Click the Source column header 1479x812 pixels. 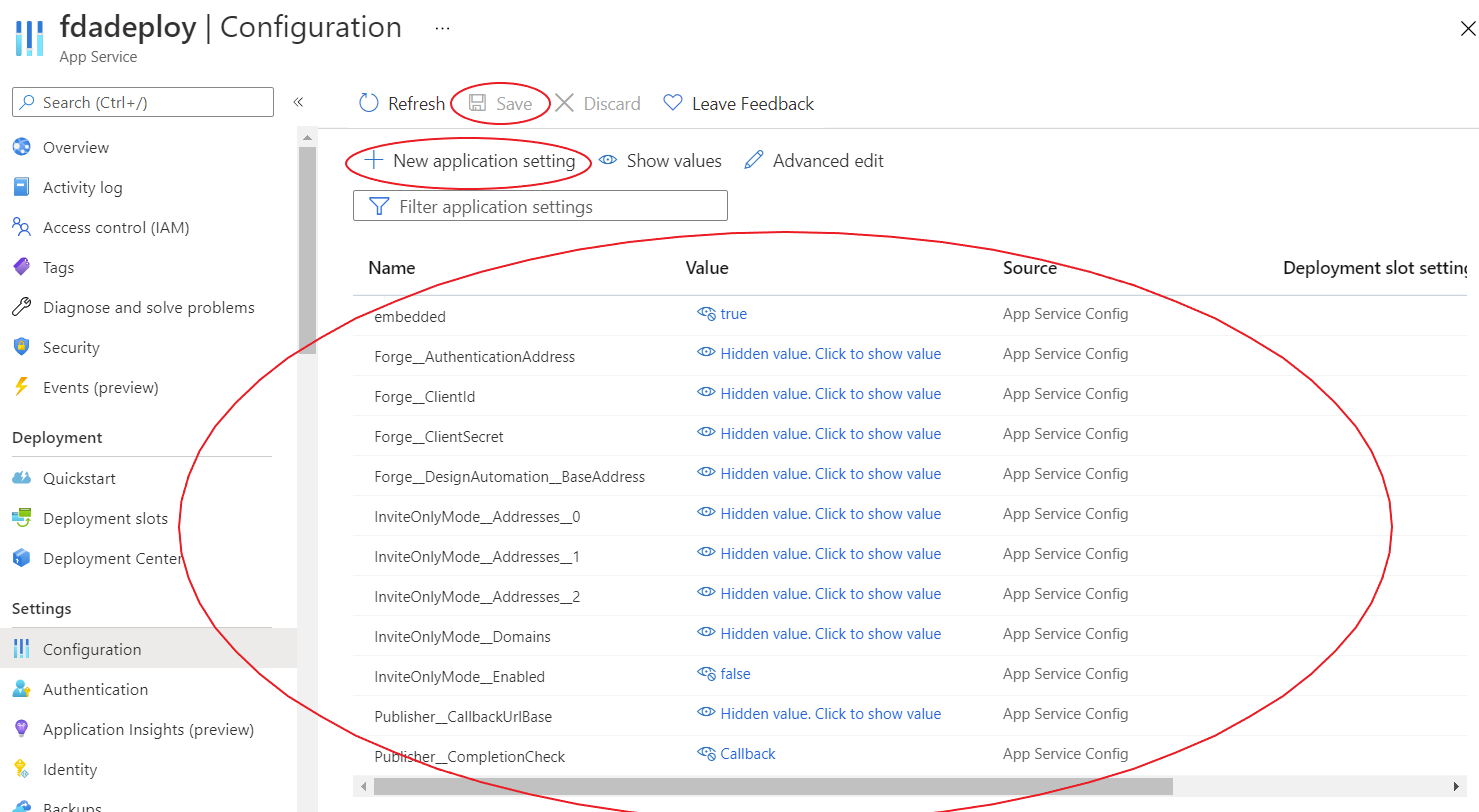(x=1030, y=267)
